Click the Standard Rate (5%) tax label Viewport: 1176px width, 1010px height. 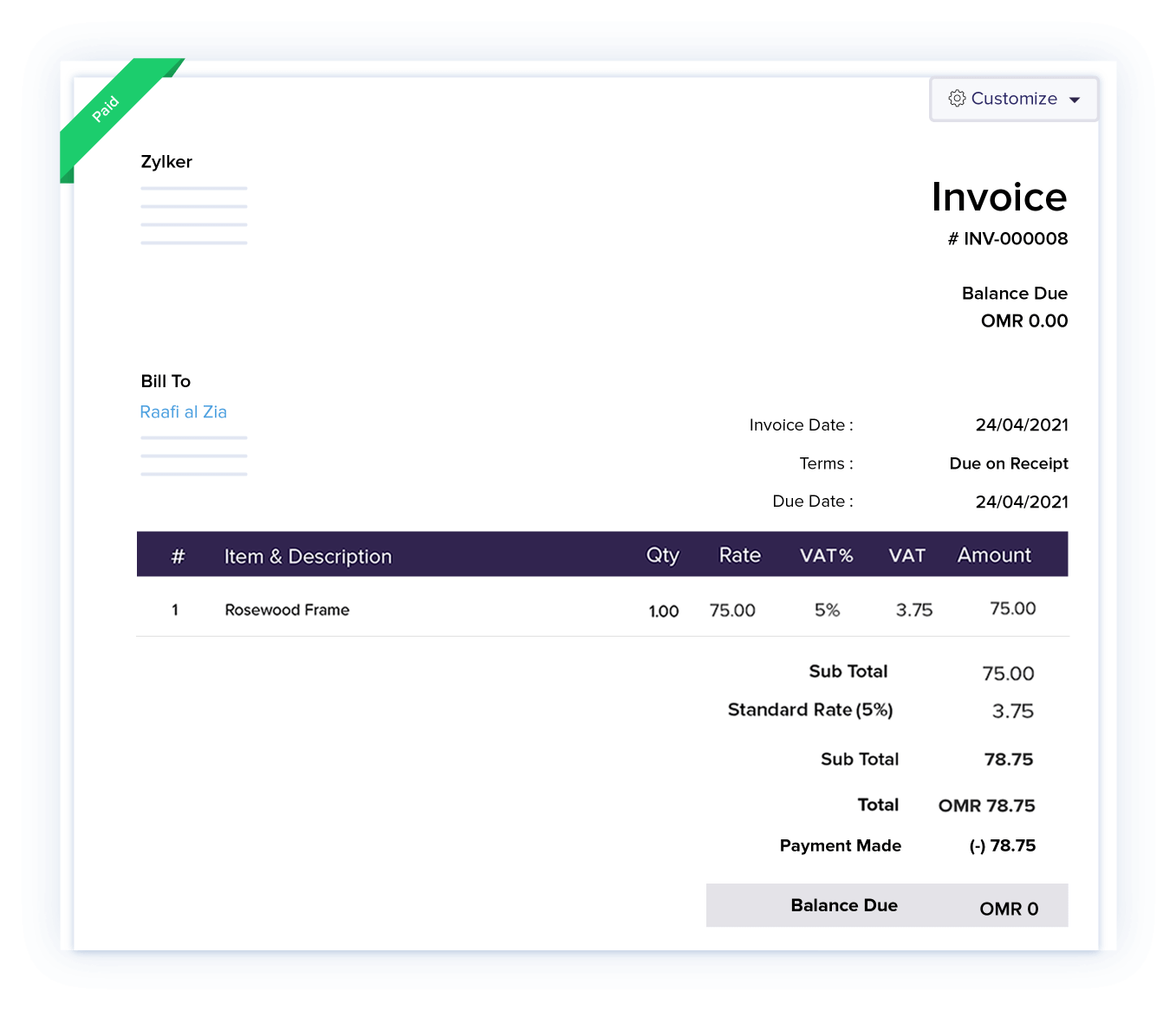point(809,710)
